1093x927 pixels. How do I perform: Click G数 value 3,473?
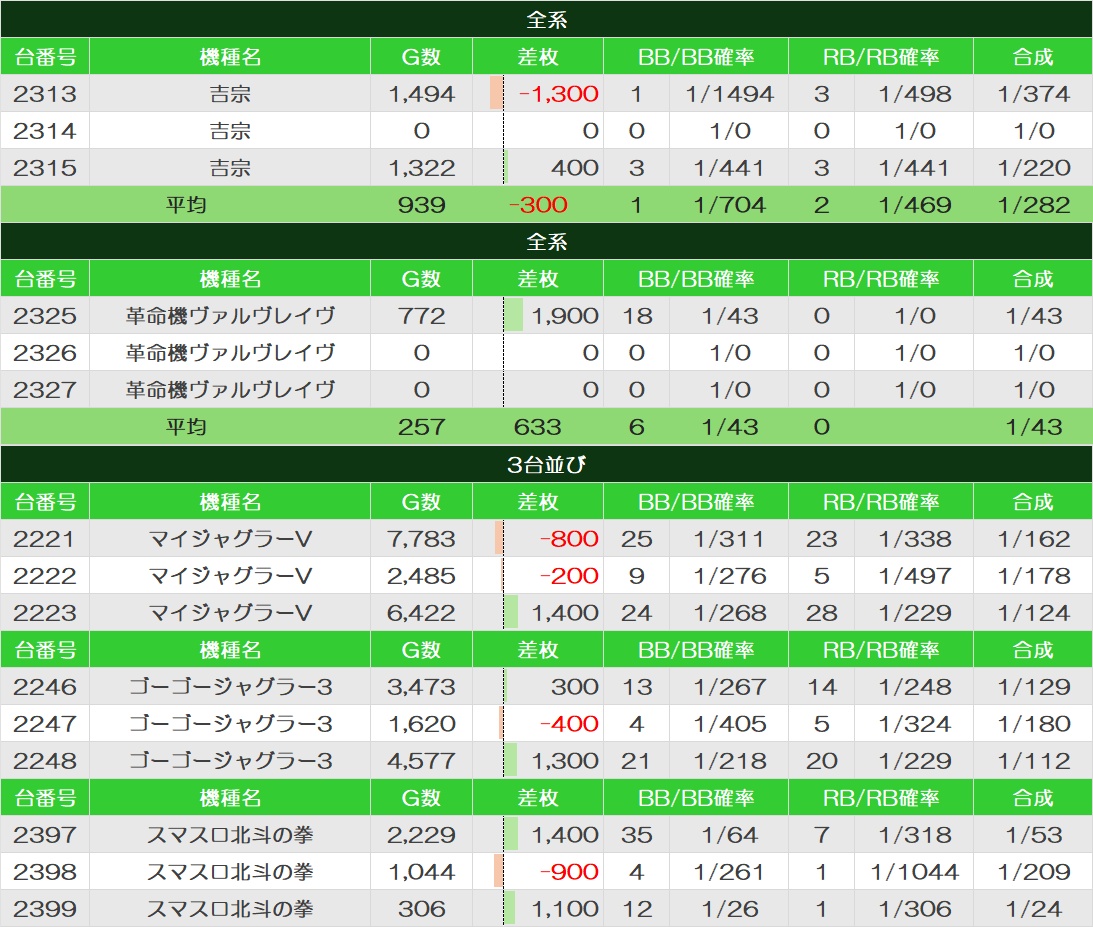click(422, 687)
